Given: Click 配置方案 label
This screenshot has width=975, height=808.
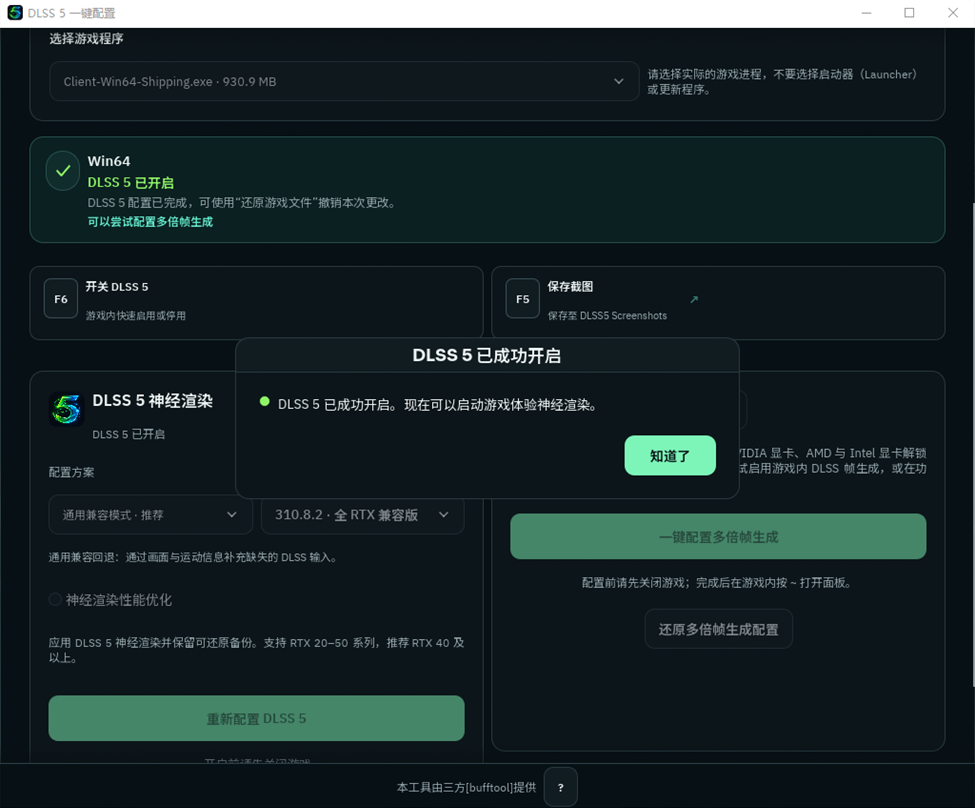Looking at the screenshot, I should coord(72,472).
